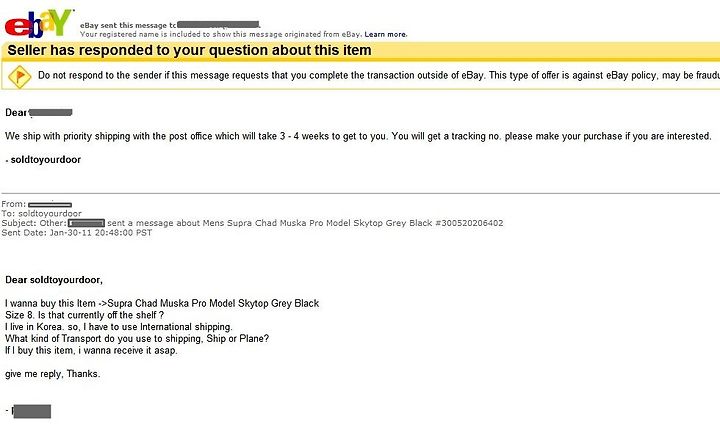Open the Learn more link

[x=385, y=34]
